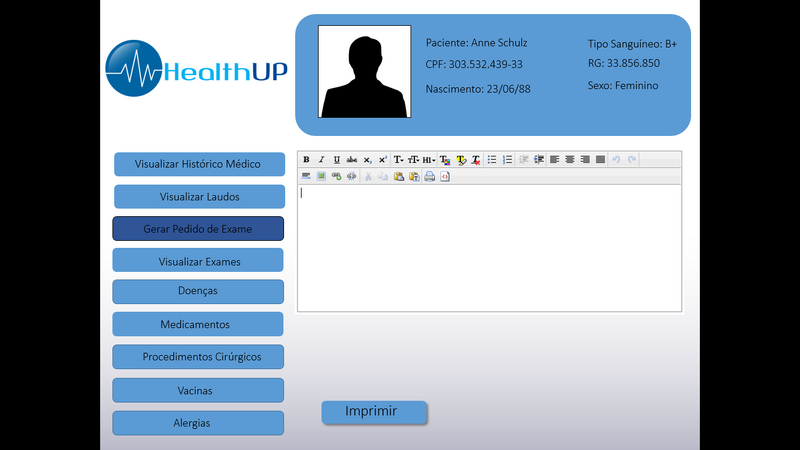800x450 pixels.
Task: Apply strikethrough formatting to text
Action: click(x=352, y=160)
